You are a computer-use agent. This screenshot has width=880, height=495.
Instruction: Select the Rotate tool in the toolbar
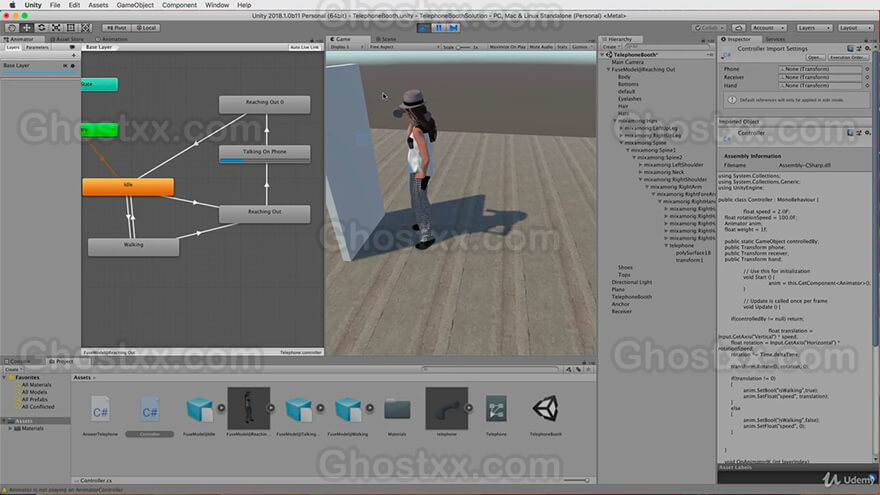click(42, 28)
